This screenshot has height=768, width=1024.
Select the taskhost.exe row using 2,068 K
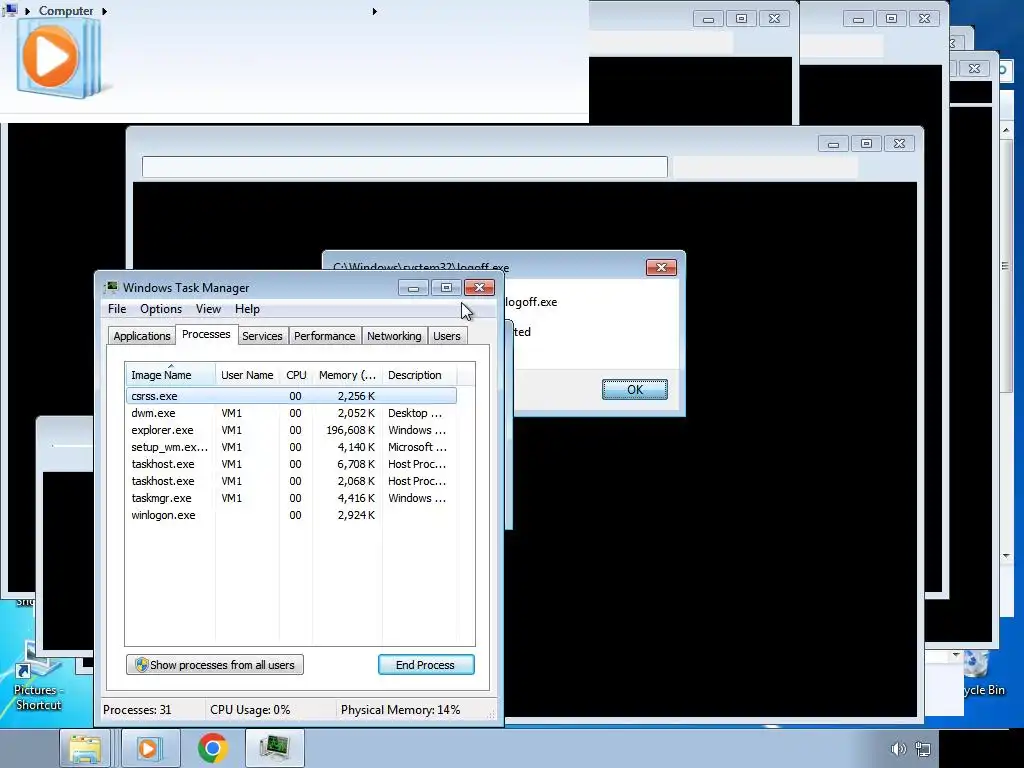(291, 481)
